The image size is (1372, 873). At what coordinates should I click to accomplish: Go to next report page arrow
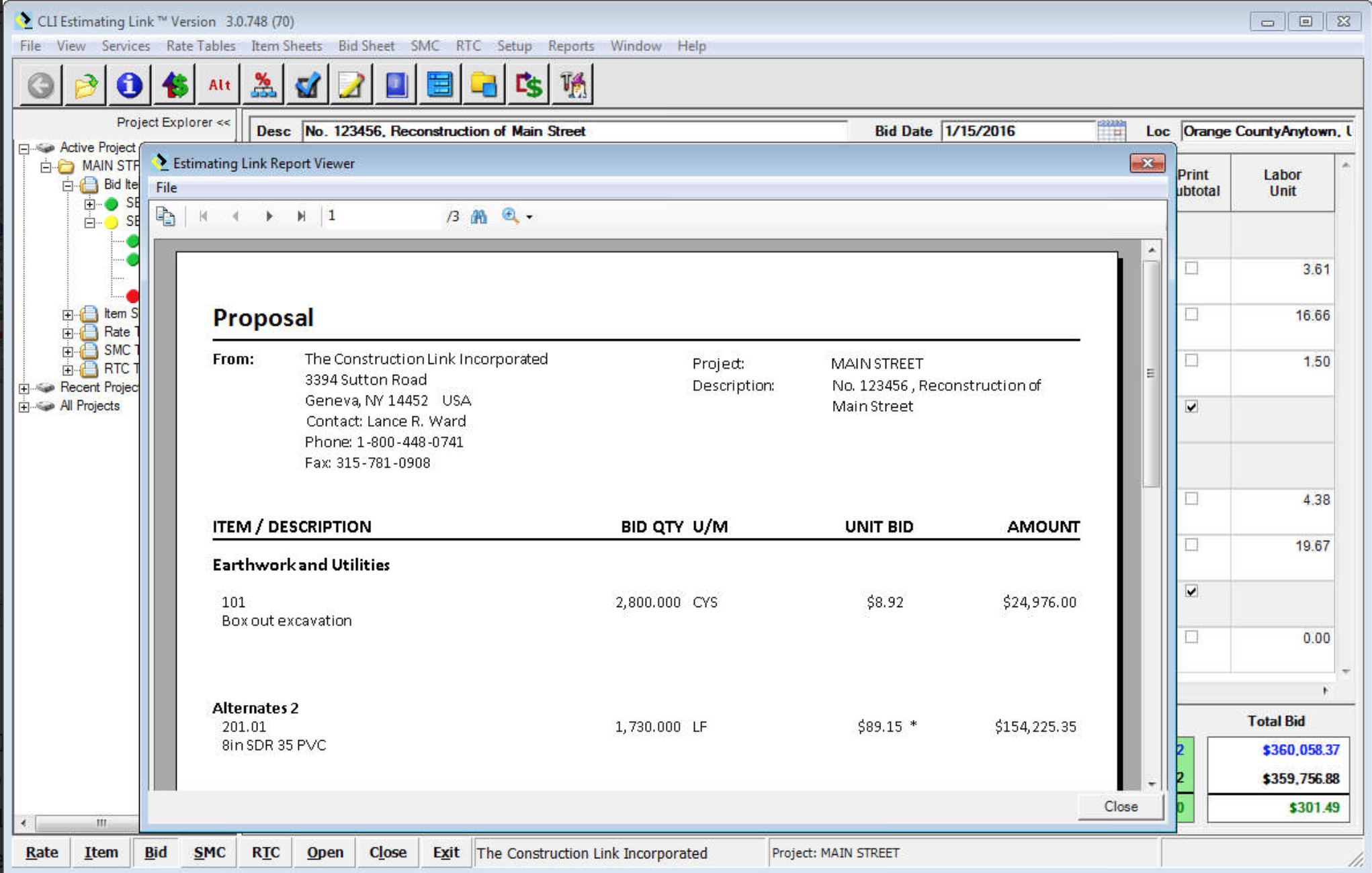point(269,216)
